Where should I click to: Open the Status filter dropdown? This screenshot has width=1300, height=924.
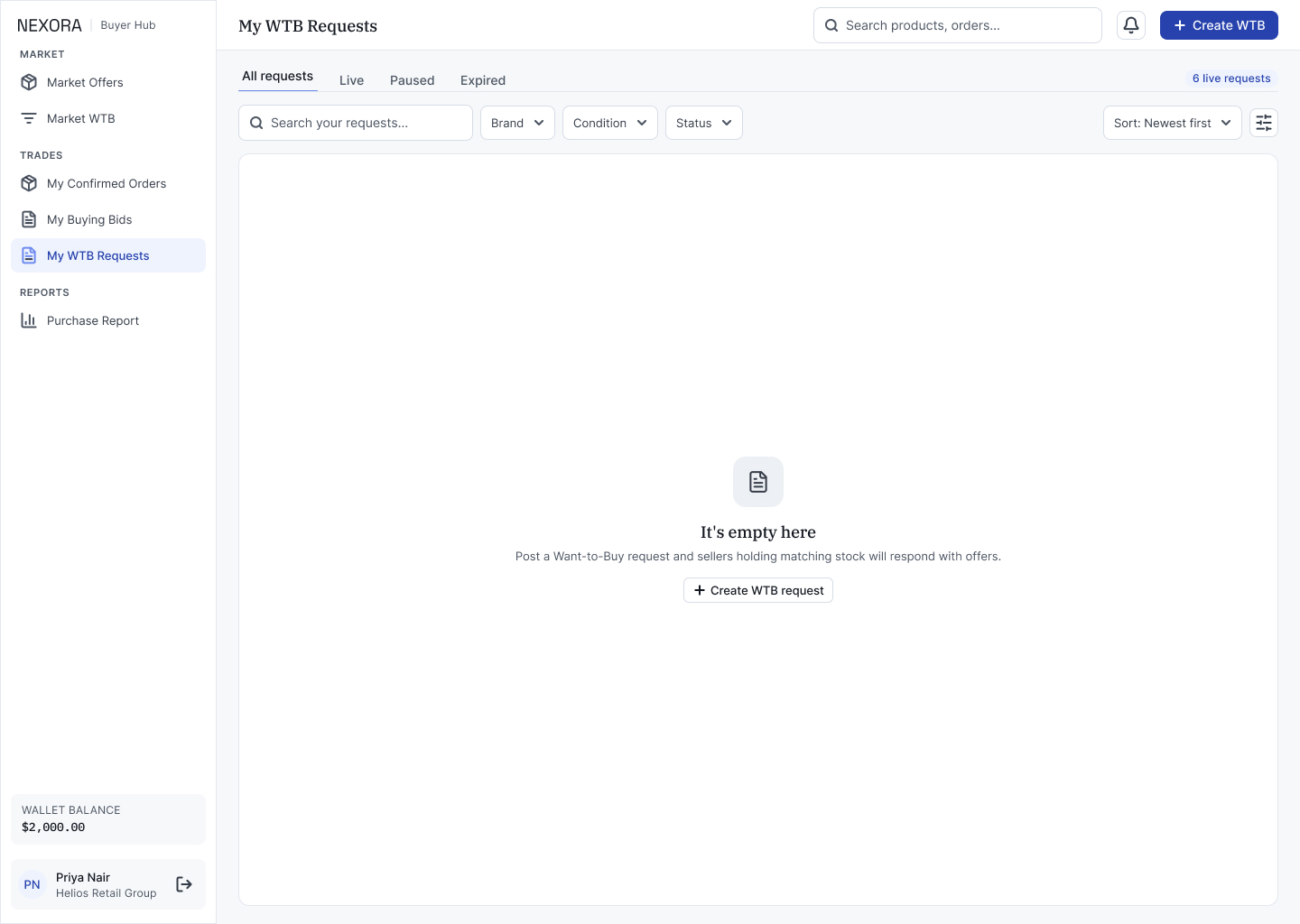click(704, 123)
